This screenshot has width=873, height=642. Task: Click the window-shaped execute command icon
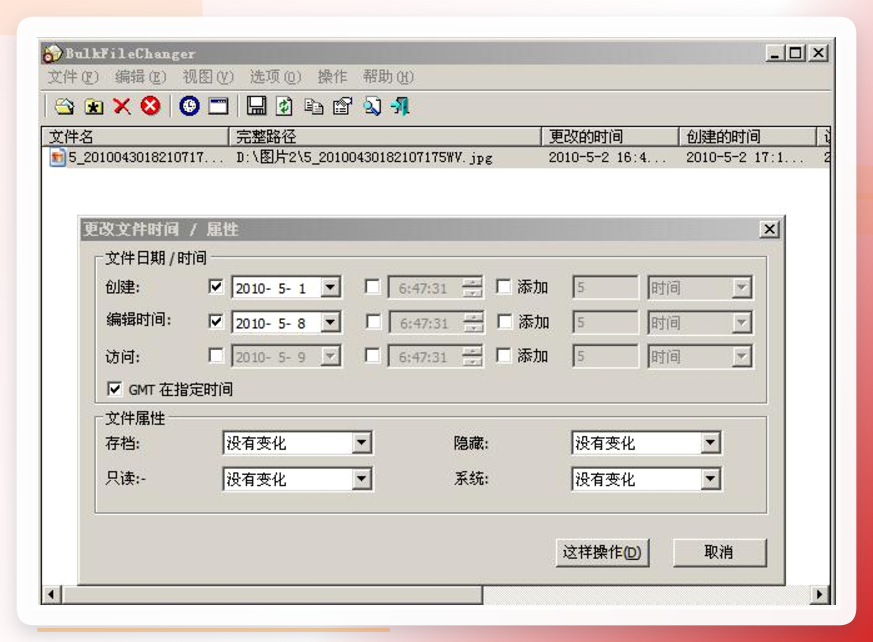tap(218, 106)
